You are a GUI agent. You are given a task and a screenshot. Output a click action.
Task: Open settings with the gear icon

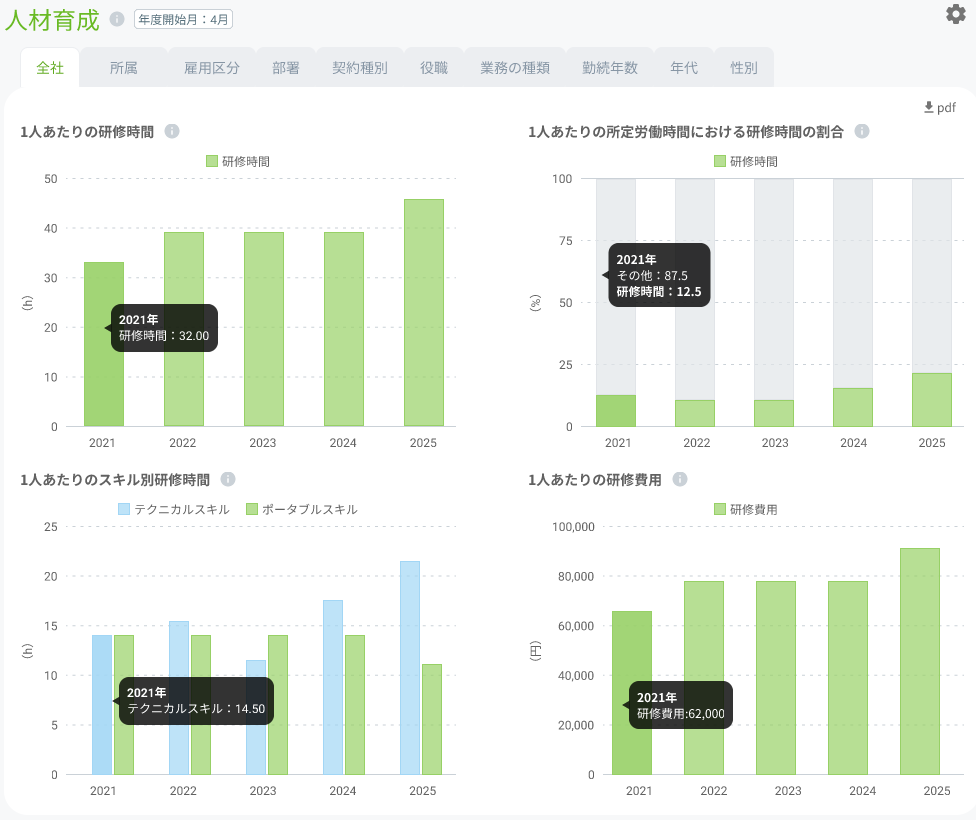[x=955, y=14]
